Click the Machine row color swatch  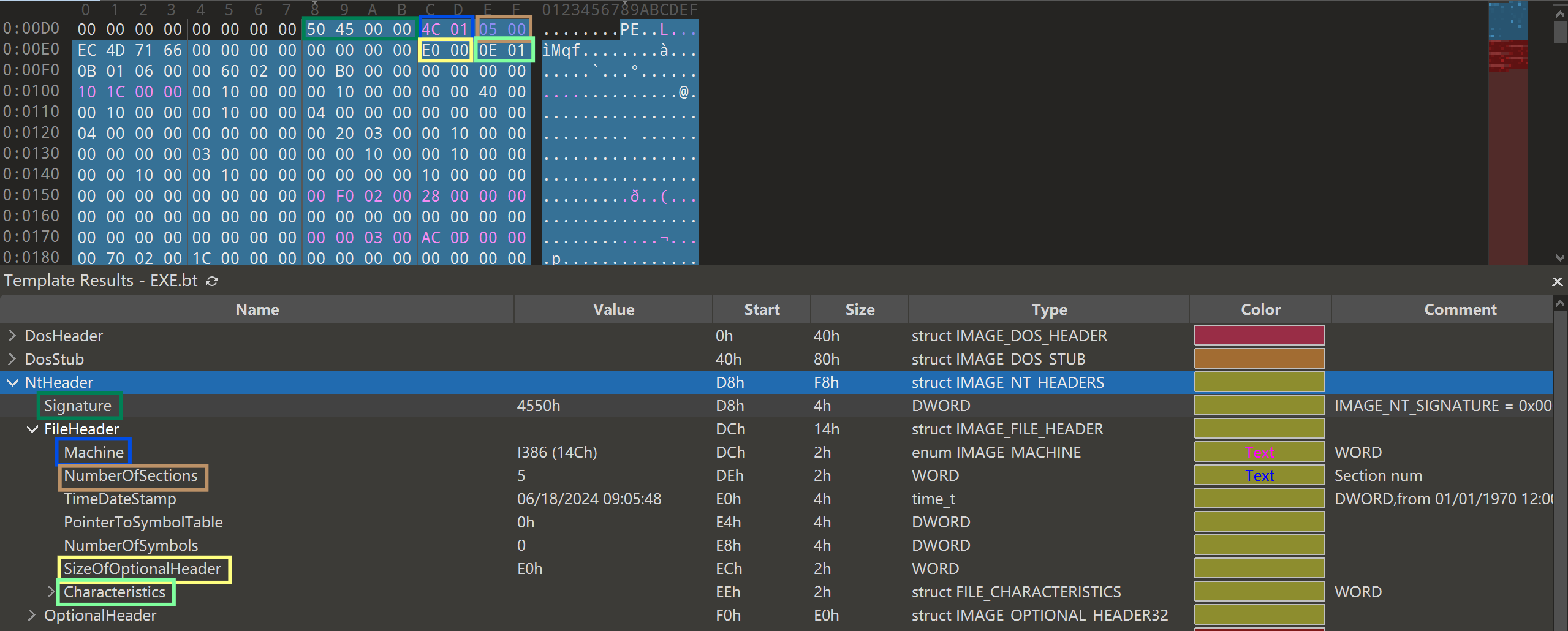[x=1259, y=453]
